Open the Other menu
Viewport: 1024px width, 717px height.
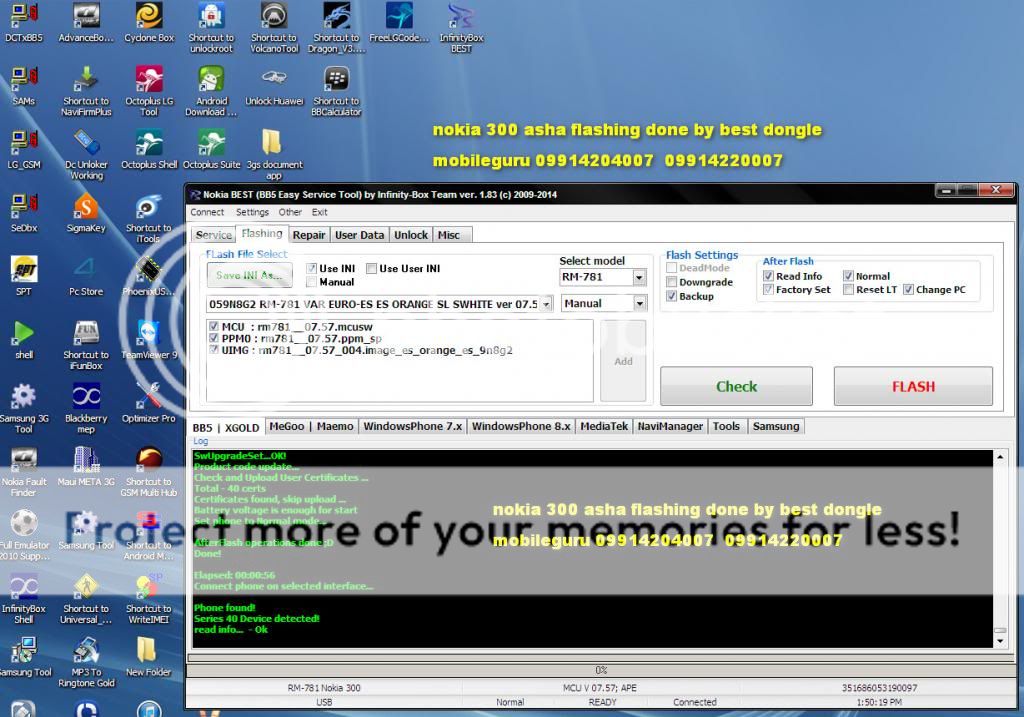click(290, 212)
